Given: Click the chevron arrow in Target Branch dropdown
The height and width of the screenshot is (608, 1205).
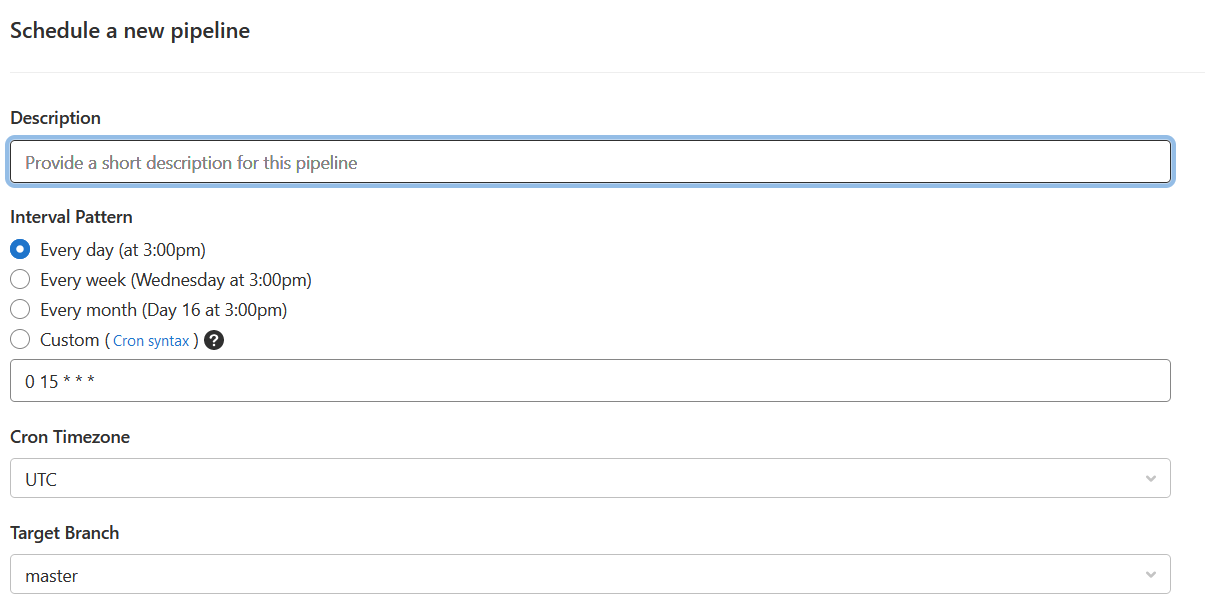Looking at the screenshot, I should 1150,575.
